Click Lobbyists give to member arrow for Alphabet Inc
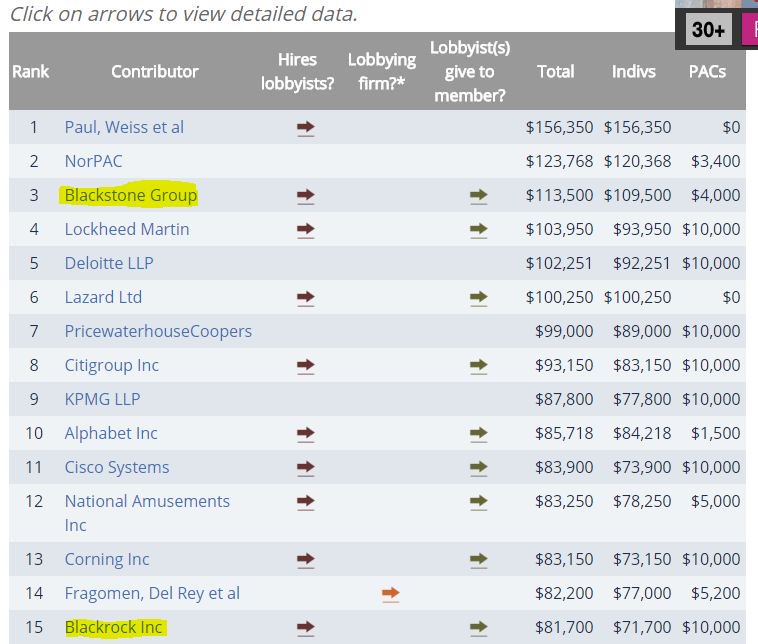 point(479,434)
